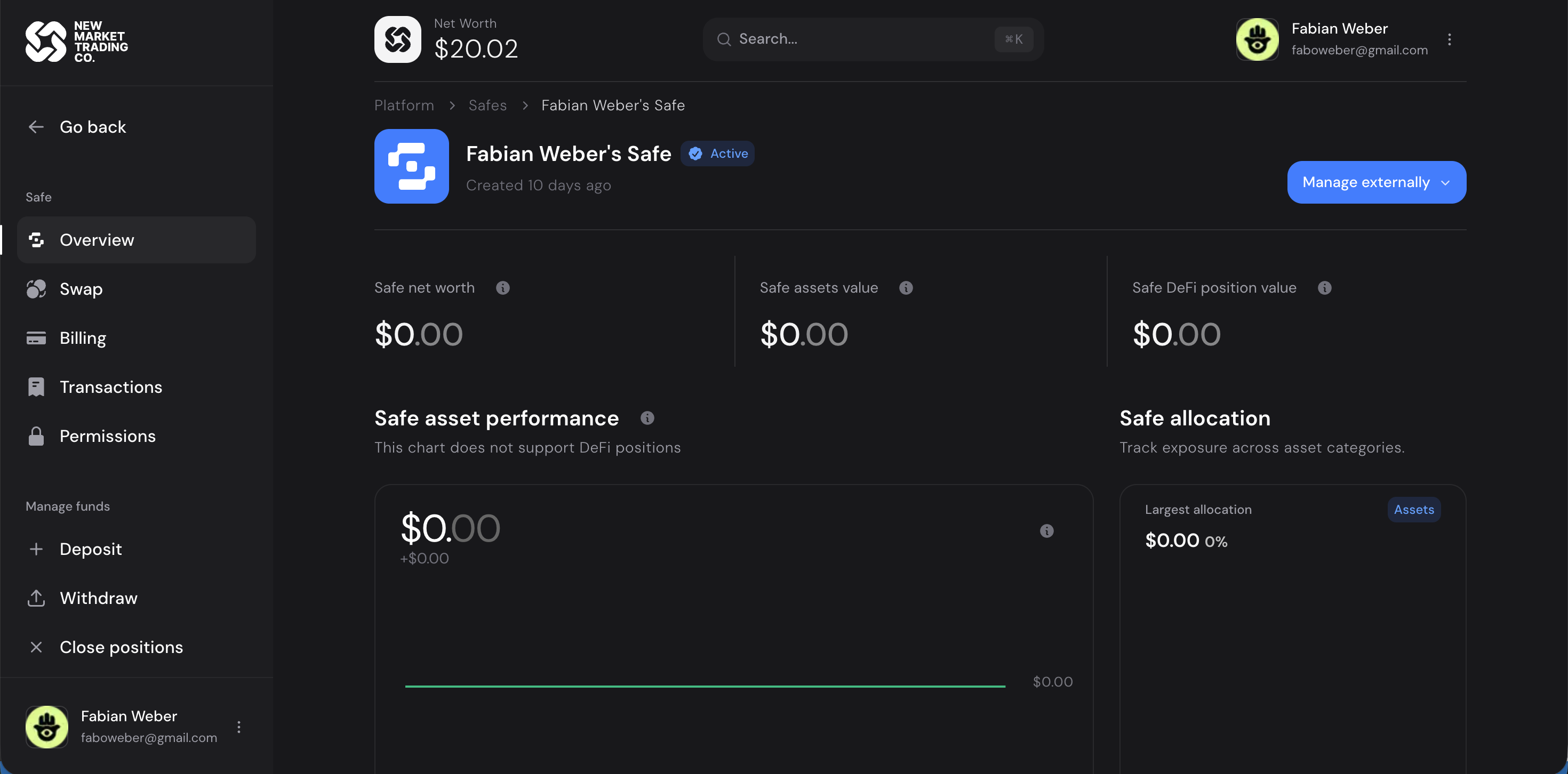The height and width of the screenshot is (774, 1568).
Task: Toggle the info tooltip beside Safe asset performance
Action: [647, 417]
